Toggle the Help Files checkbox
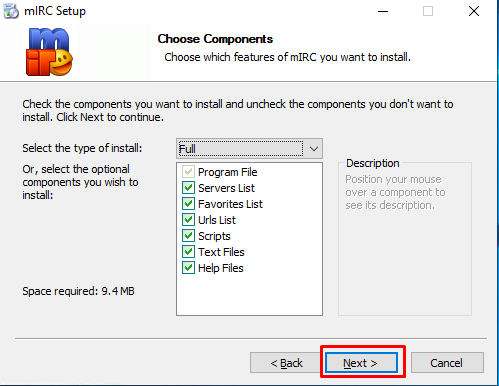This screenshot has height=386, width=499. 188,268
